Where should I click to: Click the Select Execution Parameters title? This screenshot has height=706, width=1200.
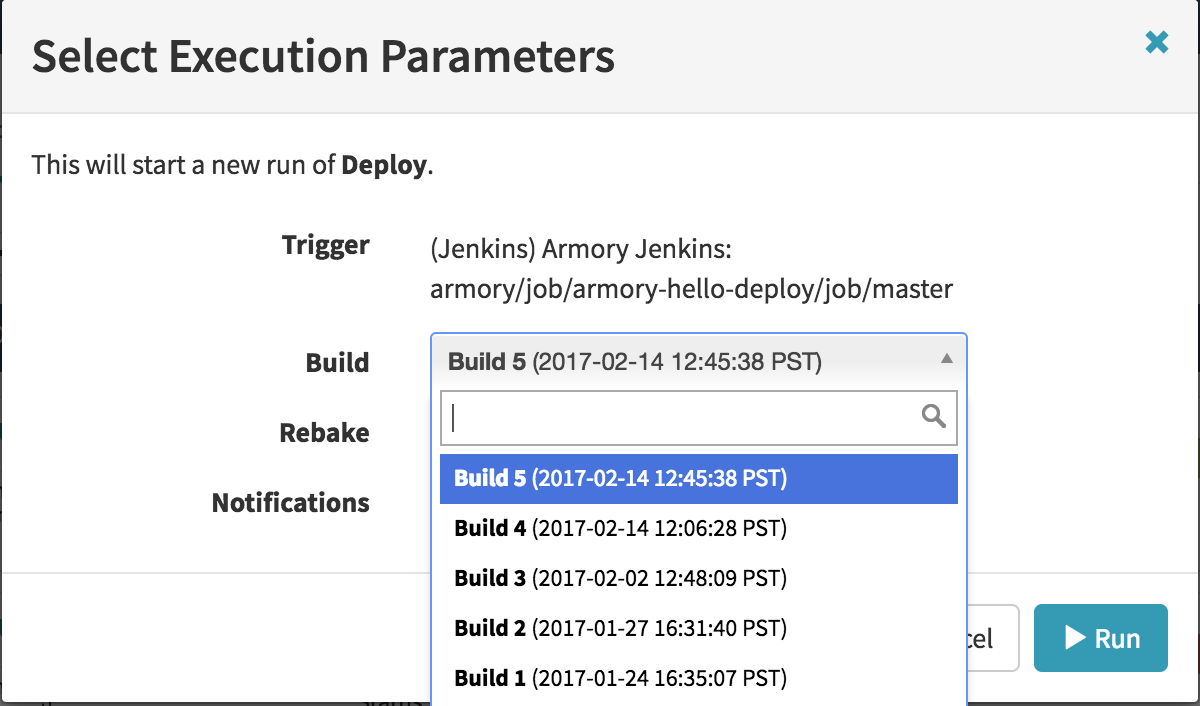pyautogui.click(x=323, y=58)
